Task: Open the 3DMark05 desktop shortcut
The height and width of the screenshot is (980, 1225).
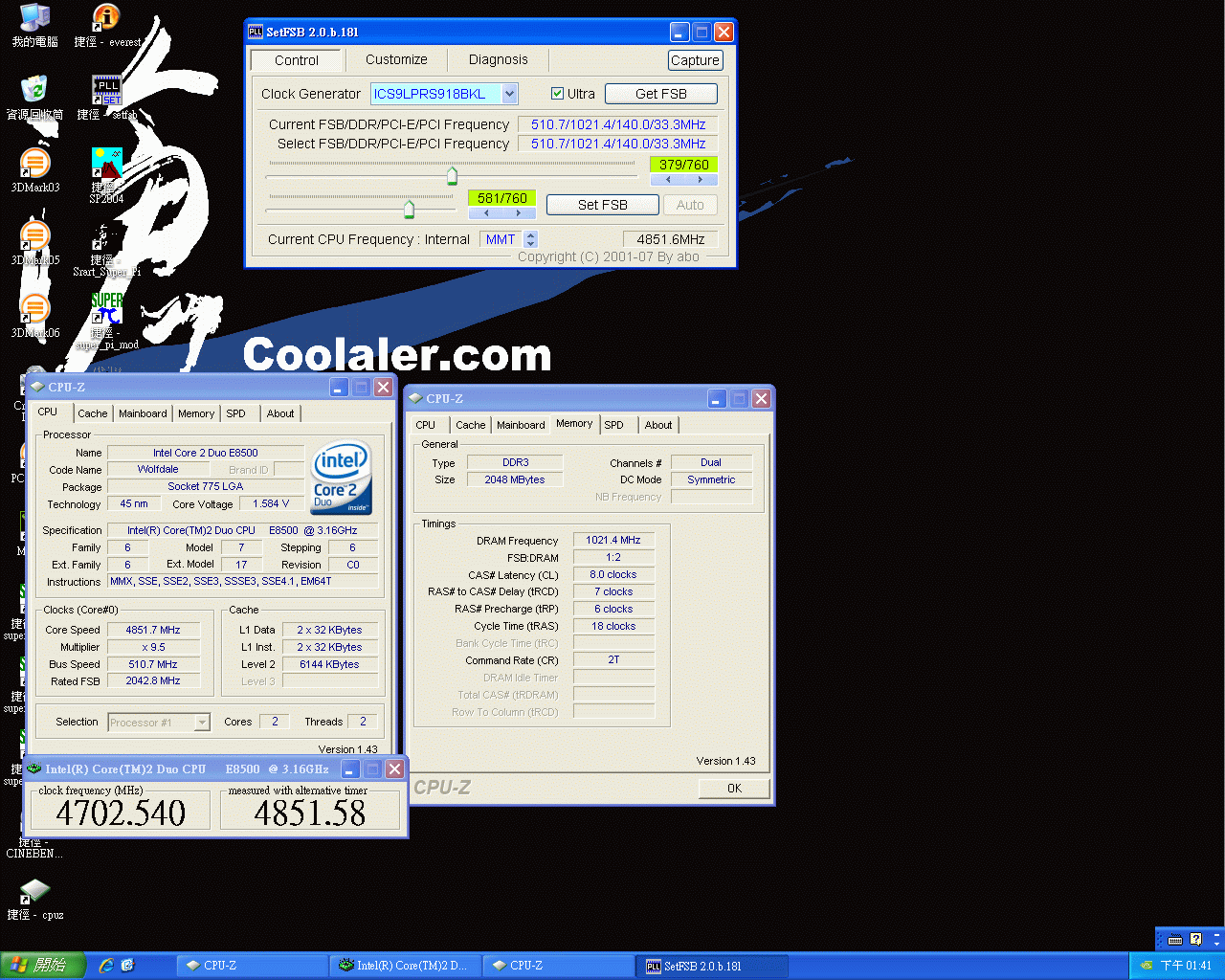Action: (35, 237)
